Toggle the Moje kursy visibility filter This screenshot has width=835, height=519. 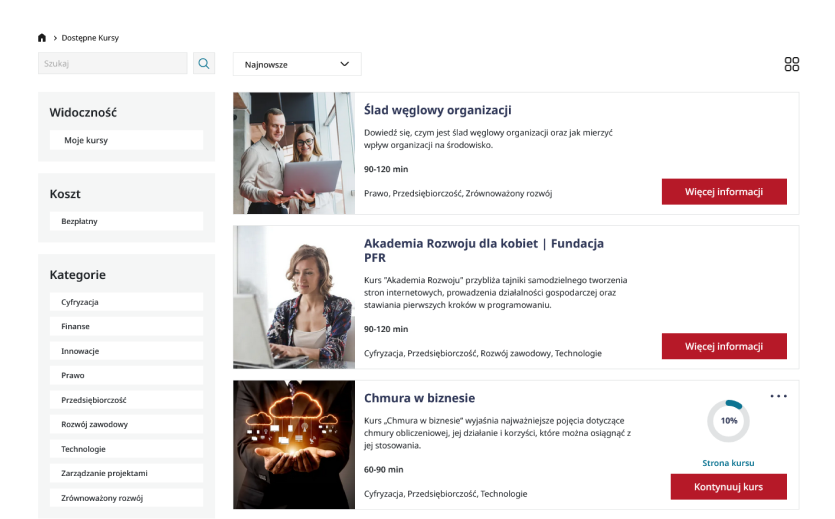126,140
